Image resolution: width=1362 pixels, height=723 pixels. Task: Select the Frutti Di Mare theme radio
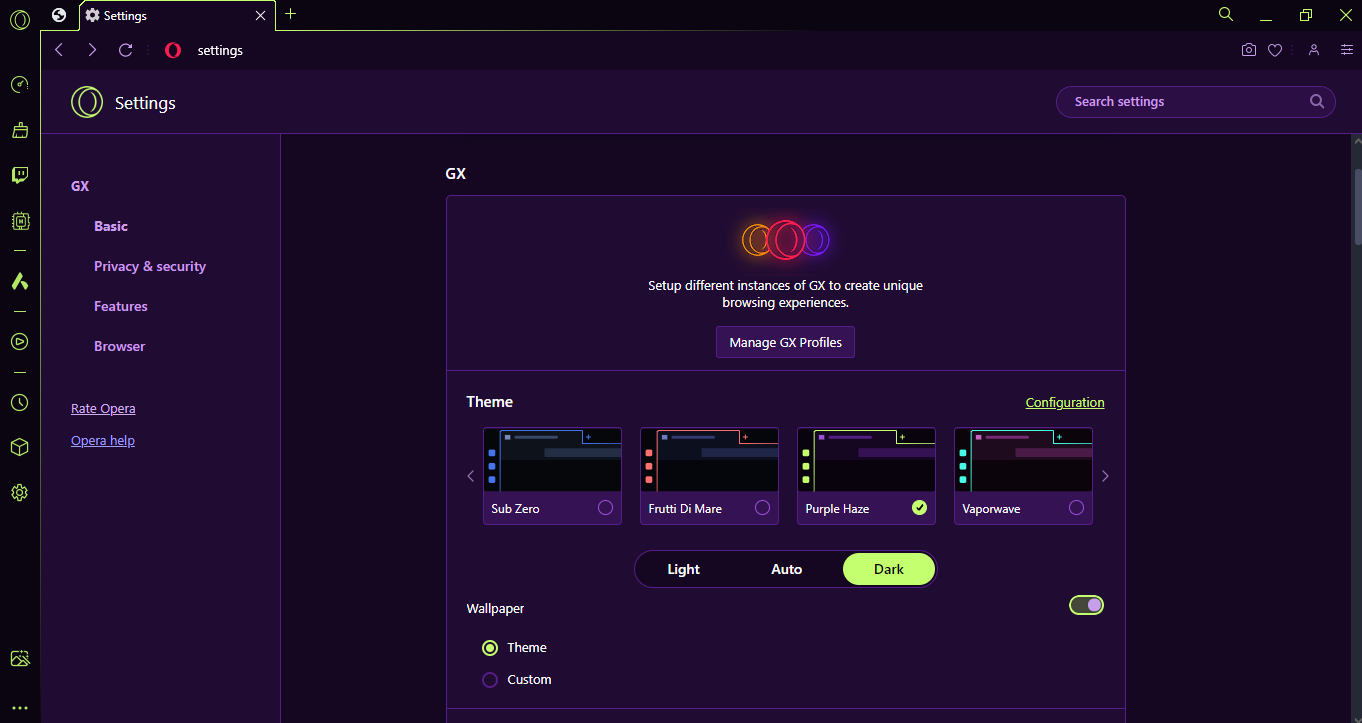[x=762, y=508]
